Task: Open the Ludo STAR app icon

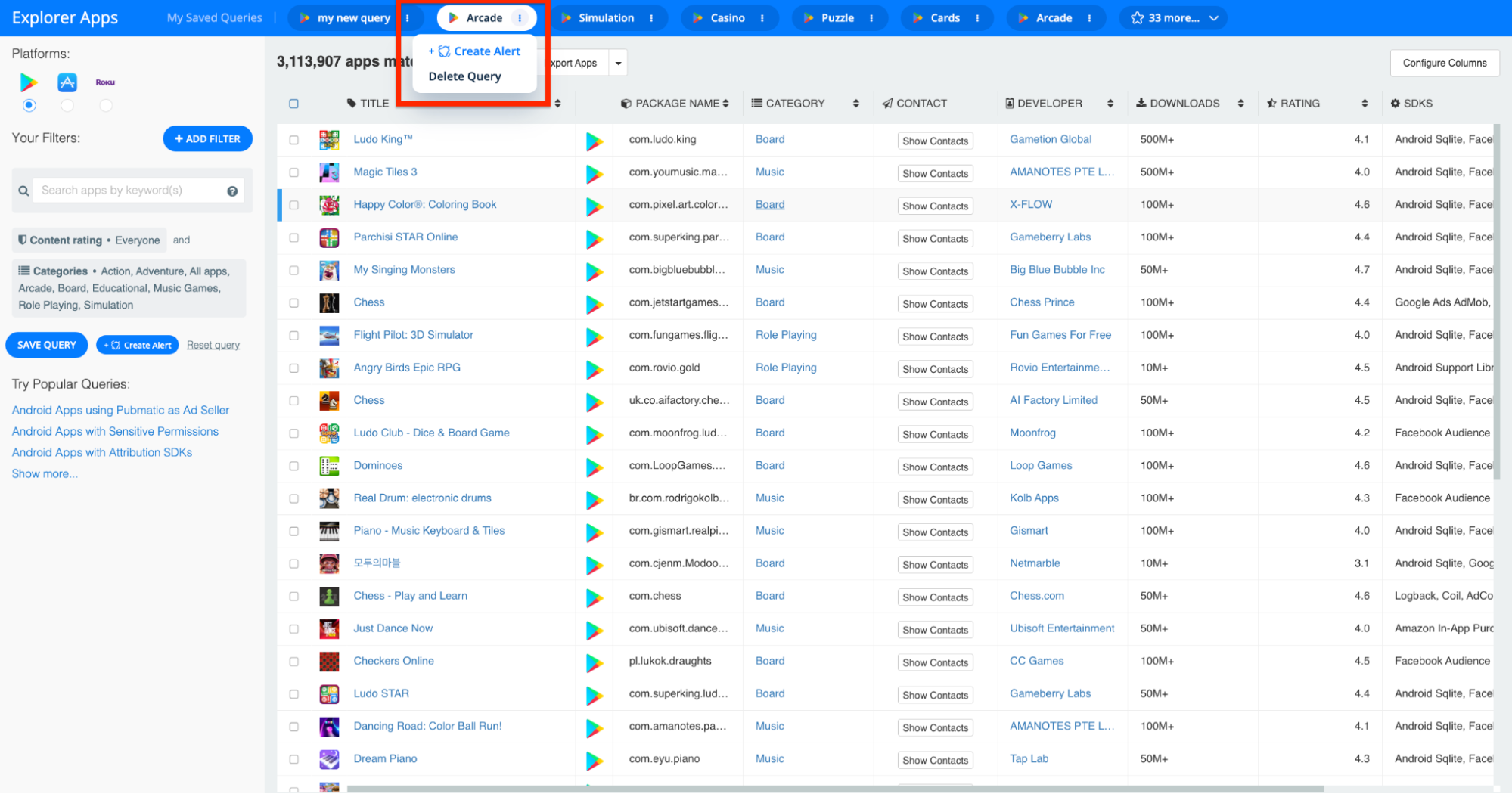Action: [x=329, y=694]
